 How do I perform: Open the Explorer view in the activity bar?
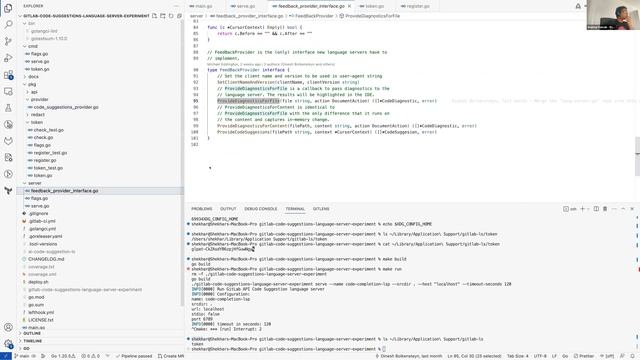pyautogui.click(x=8, y=8)
